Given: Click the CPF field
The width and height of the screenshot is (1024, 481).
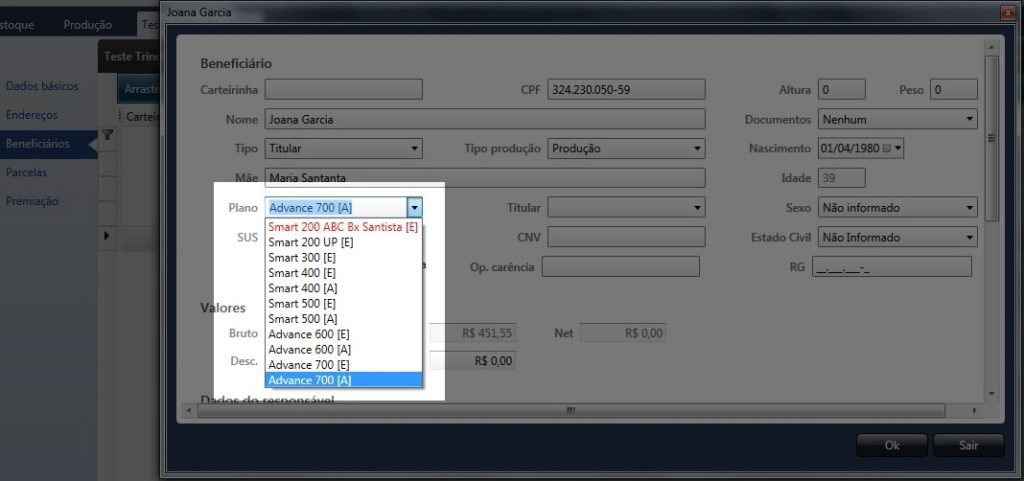Looking at the screenshot, I should point(626,89).
